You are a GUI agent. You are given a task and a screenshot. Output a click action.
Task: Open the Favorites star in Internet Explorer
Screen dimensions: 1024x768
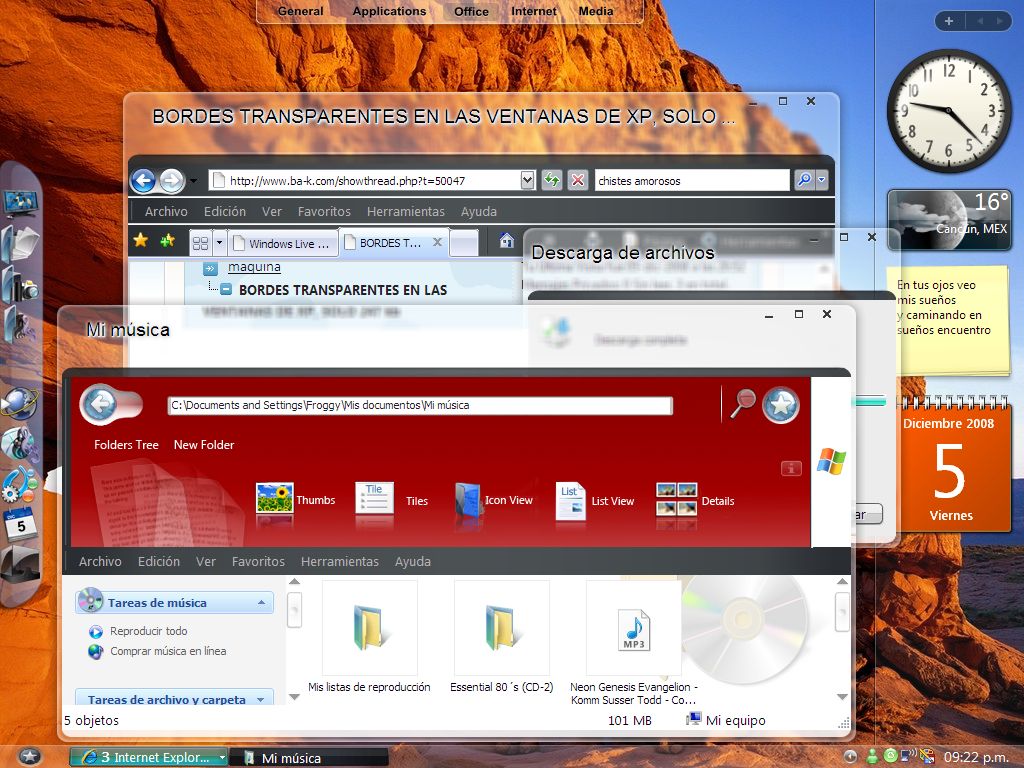pyautogui.click(x=140, y=241)
